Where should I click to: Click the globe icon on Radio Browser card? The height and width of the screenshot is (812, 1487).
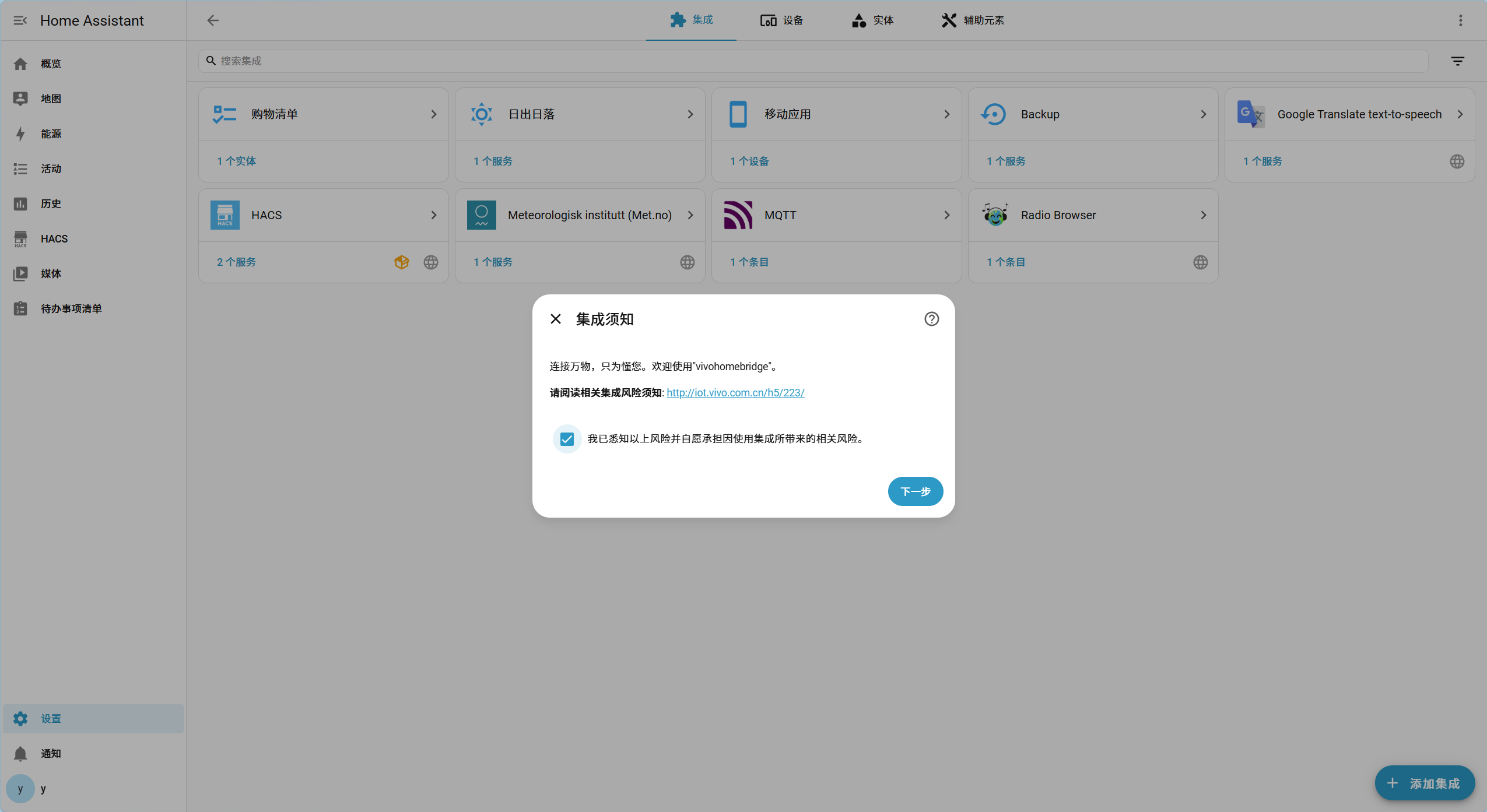[1201, 262]
